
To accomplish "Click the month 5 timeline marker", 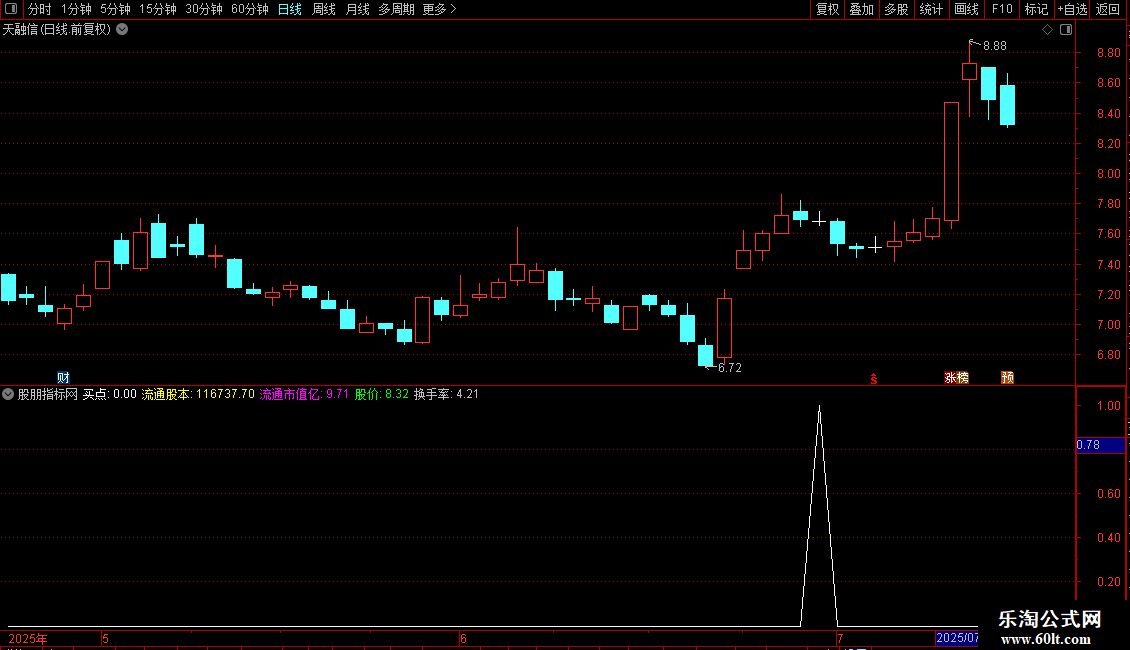I will coord(105,638).
